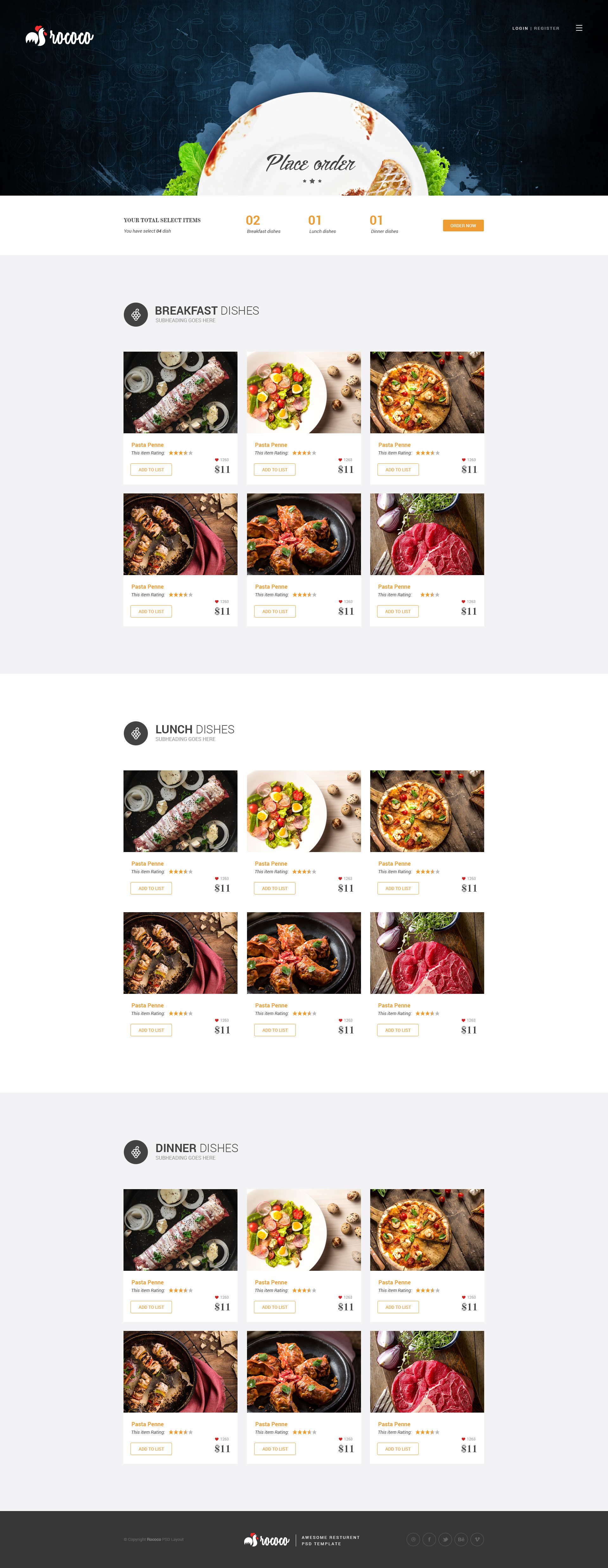Click the Rococo logo in the footer
Screen dimensions: 608x1568
266,1540
